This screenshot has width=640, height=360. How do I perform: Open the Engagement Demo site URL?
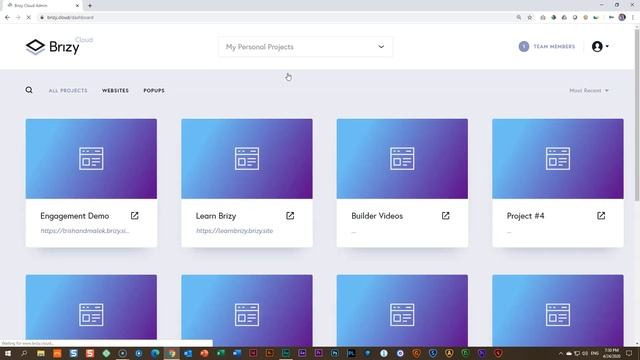click(85, 231)
